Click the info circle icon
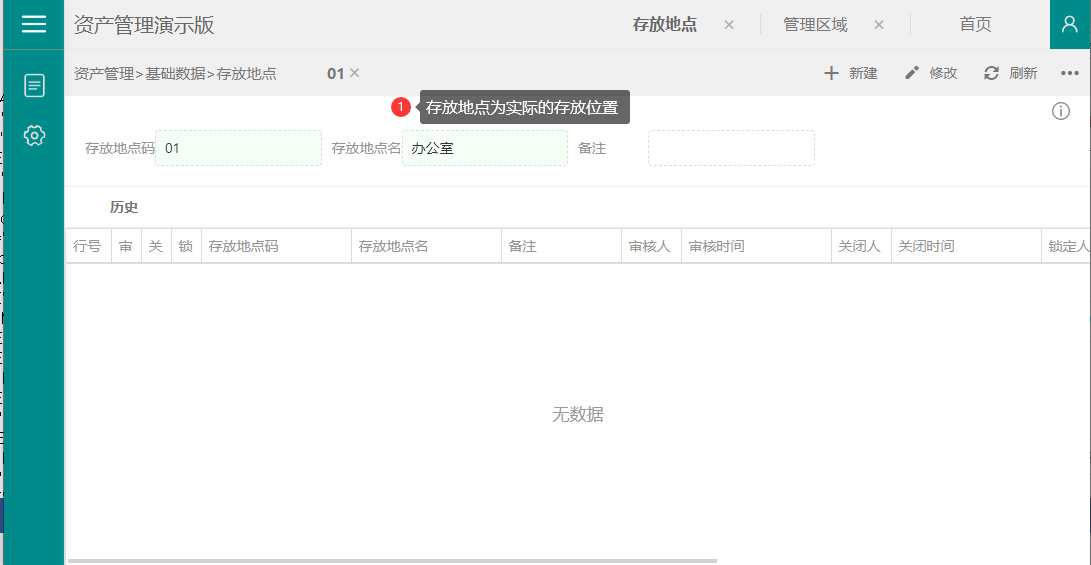 tap(1061, 111)
